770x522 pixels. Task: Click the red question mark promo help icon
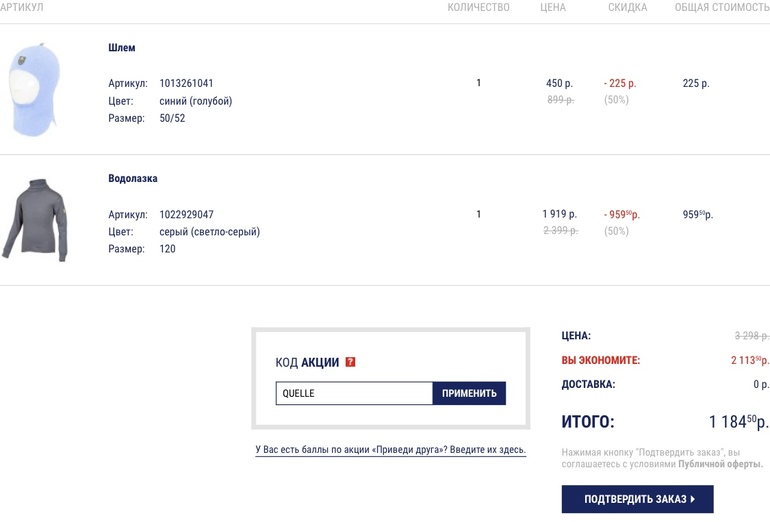coord(350,362)
